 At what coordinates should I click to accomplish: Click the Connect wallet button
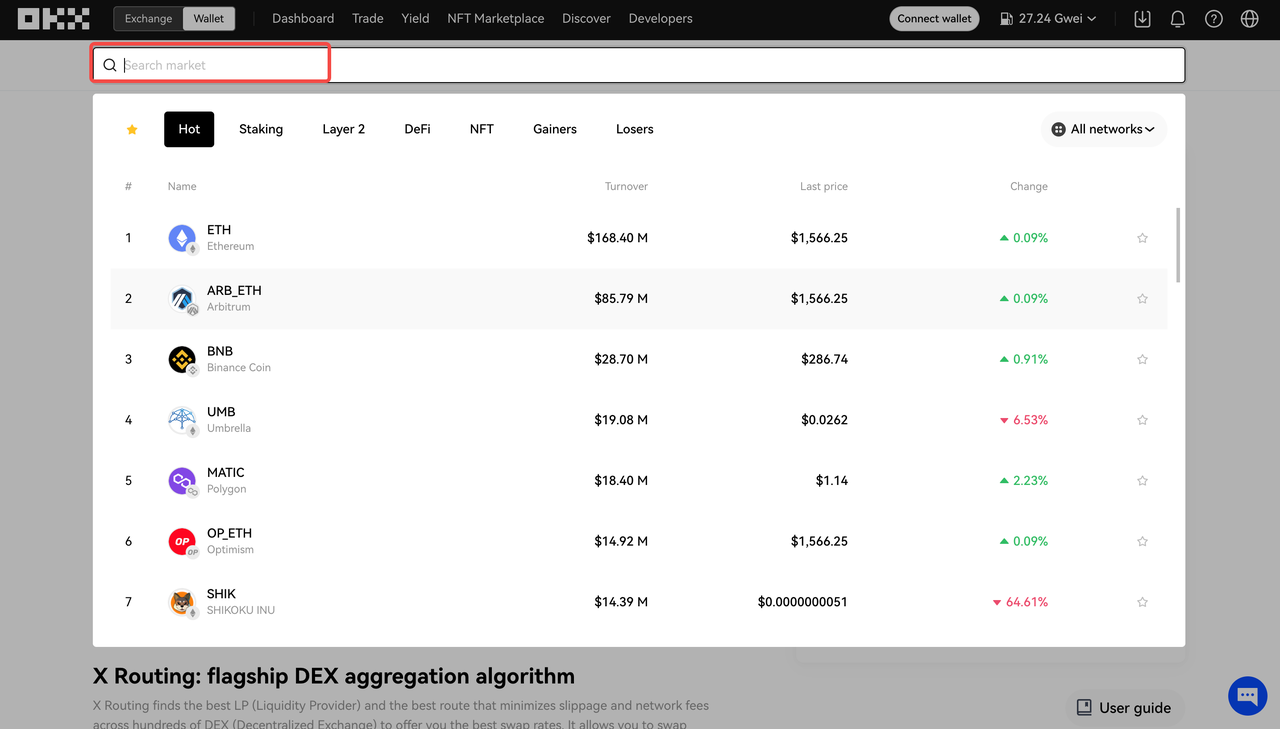coord(934,18)
